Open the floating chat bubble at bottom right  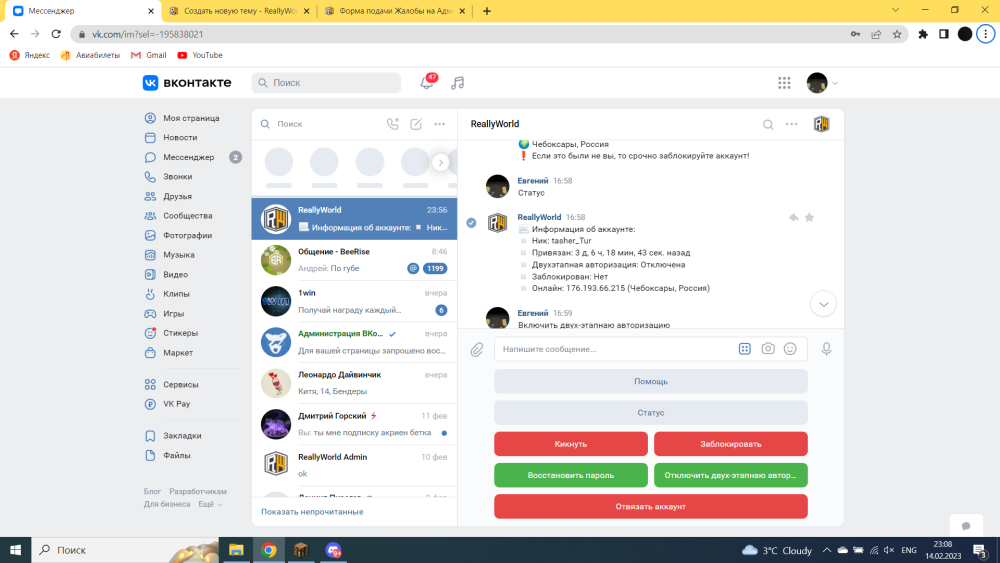click(x=966, y=526)
